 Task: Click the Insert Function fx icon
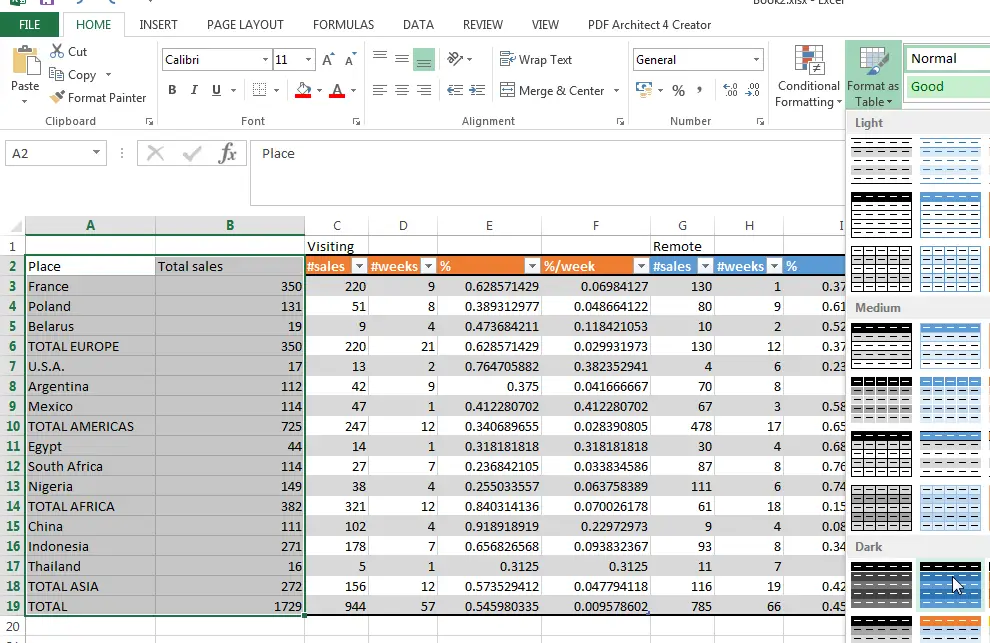[x=228, y=153]
